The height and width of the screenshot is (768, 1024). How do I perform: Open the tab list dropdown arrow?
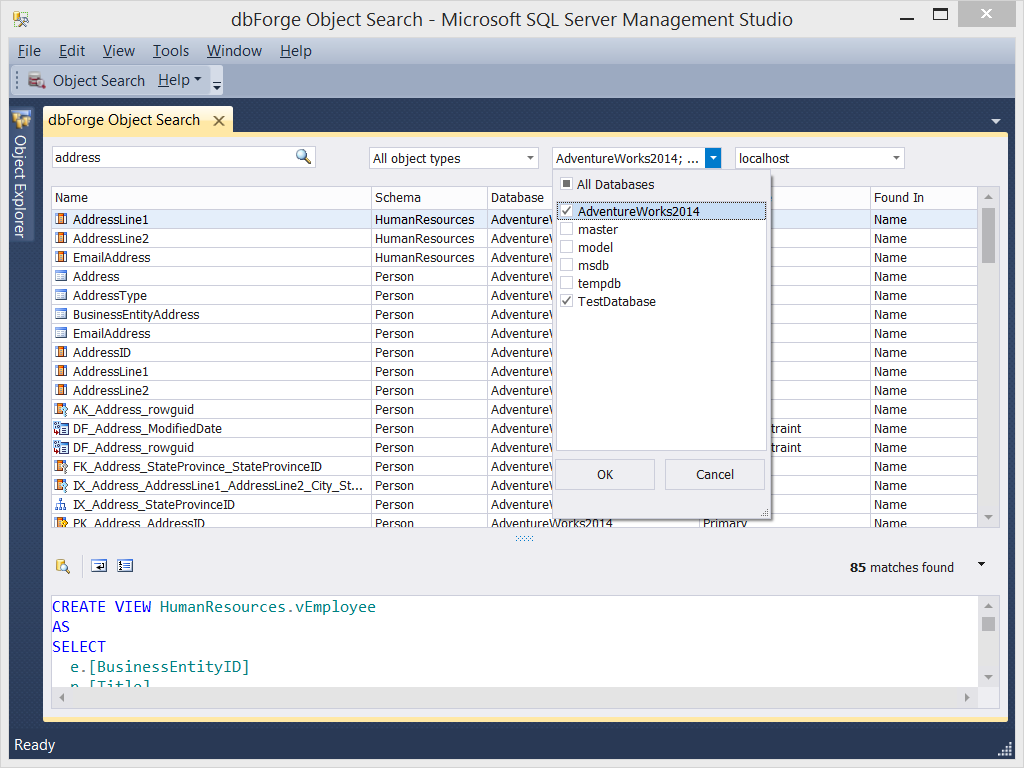[995, 121]
